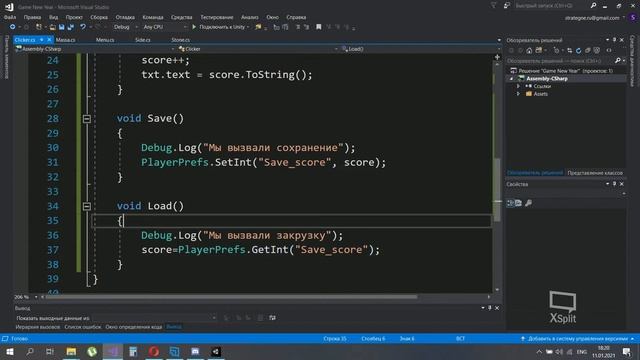This screenshot has width=640, height=360.
Task: Open the Список ошибок tab
Action: tap(82, 327)
